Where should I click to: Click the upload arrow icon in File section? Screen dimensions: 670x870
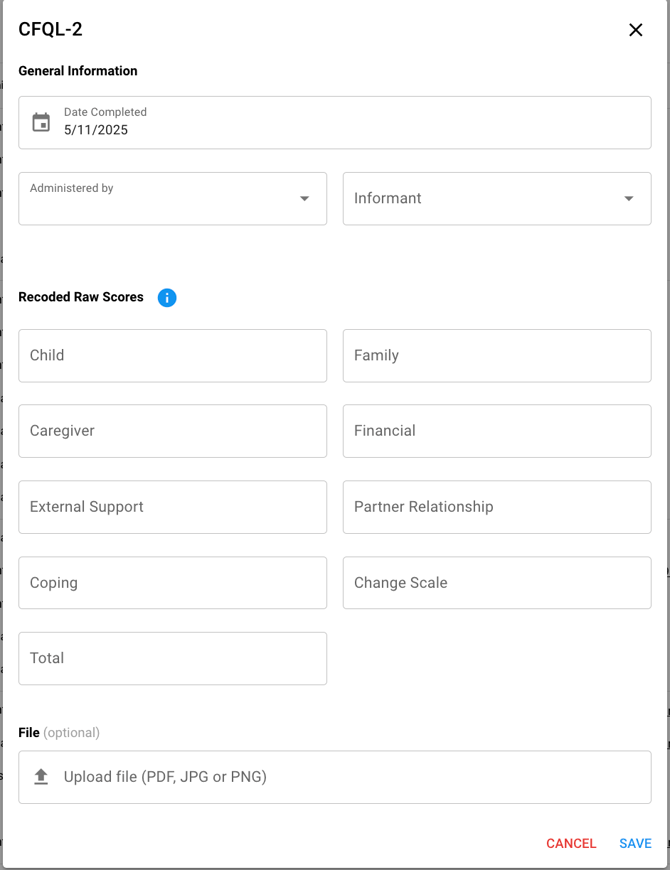(41, 777)
